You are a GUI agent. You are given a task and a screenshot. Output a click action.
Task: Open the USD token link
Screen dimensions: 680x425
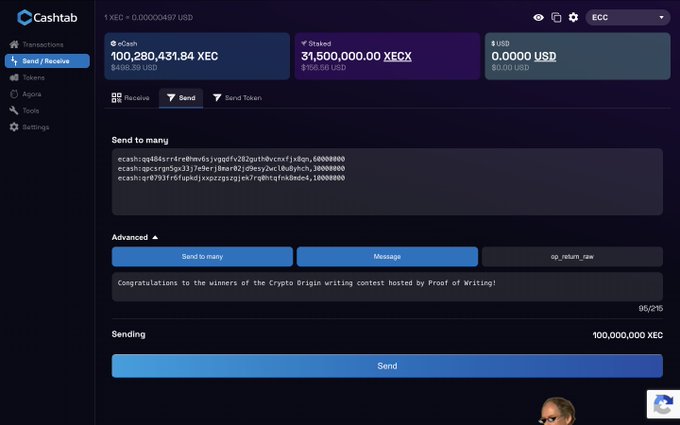click(545, 56)
